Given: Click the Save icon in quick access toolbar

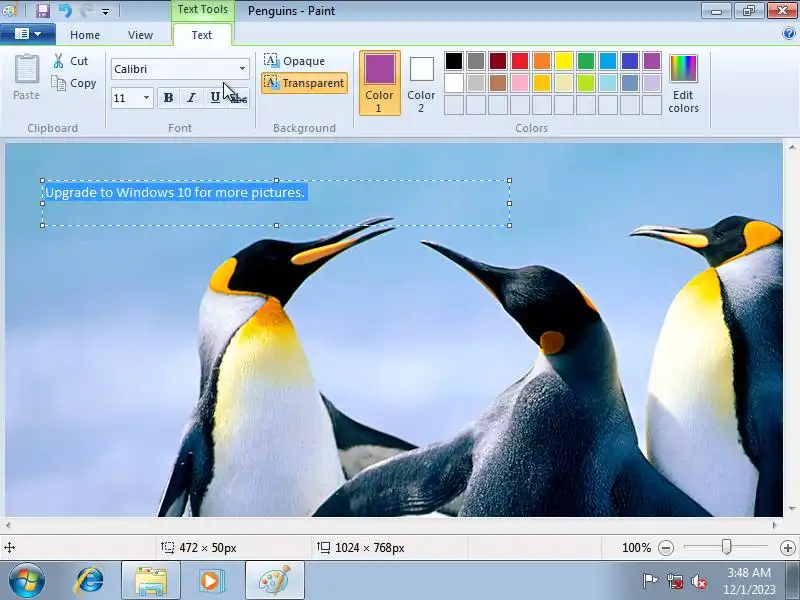Looking at the screenshot, I should coord(42,10).
